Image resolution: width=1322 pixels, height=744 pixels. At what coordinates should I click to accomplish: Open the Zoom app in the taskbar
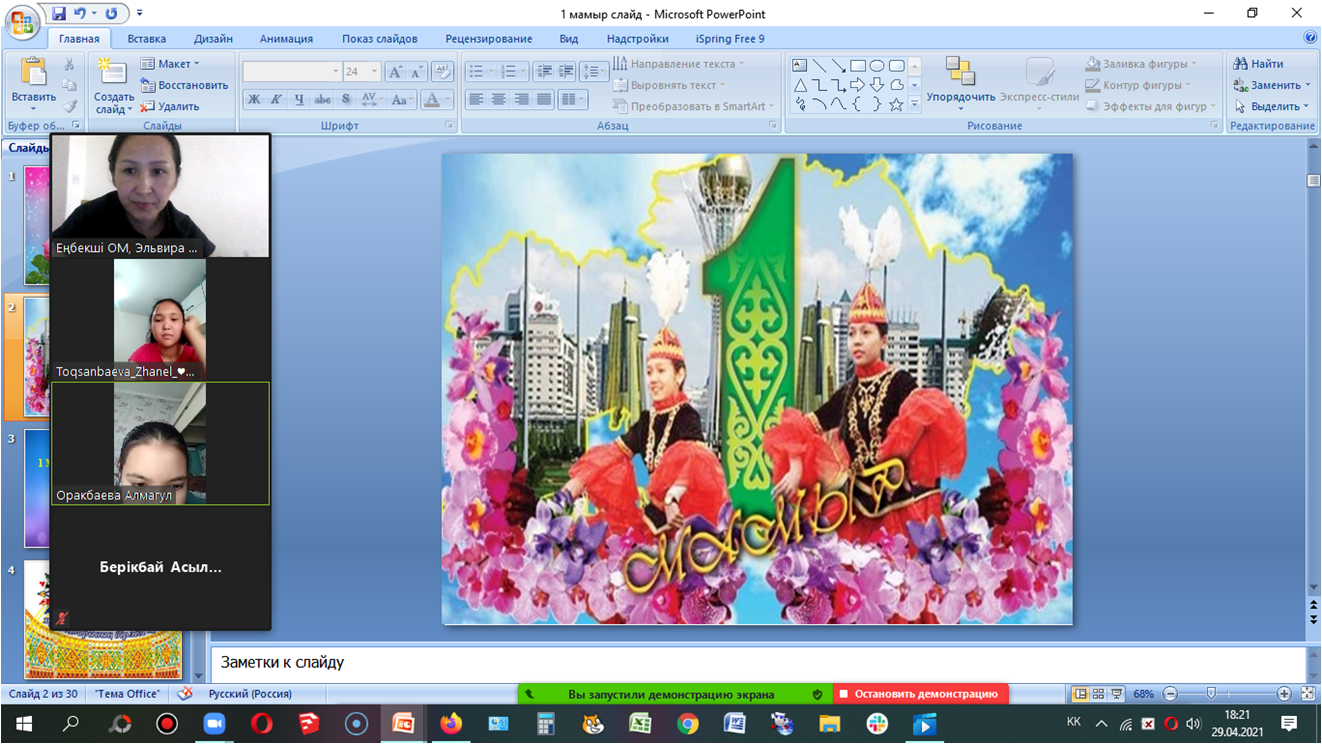(x=214, y=724)
